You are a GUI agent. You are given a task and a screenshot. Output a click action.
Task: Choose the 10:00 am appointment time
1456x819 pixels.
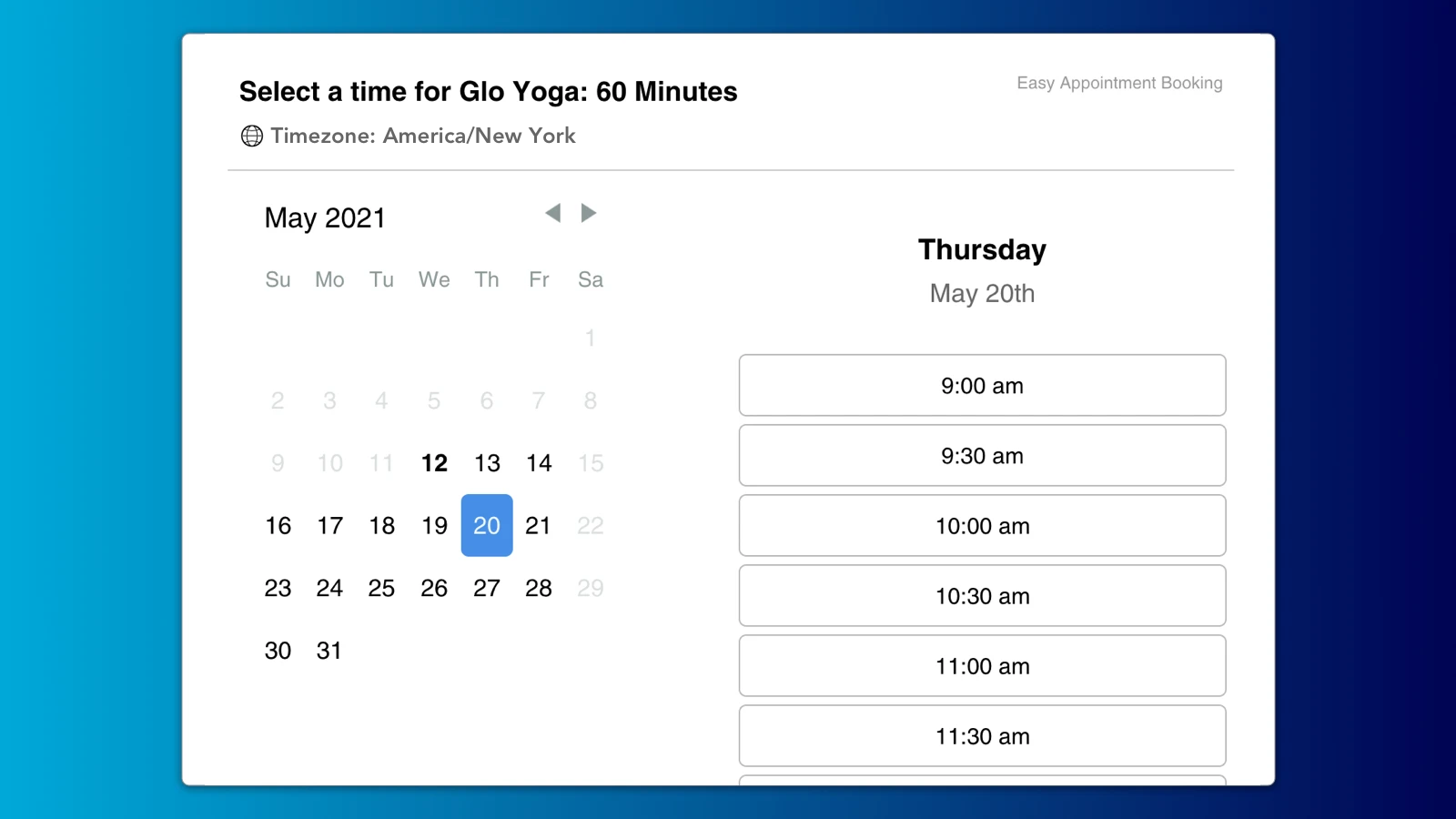click(982, 526)
